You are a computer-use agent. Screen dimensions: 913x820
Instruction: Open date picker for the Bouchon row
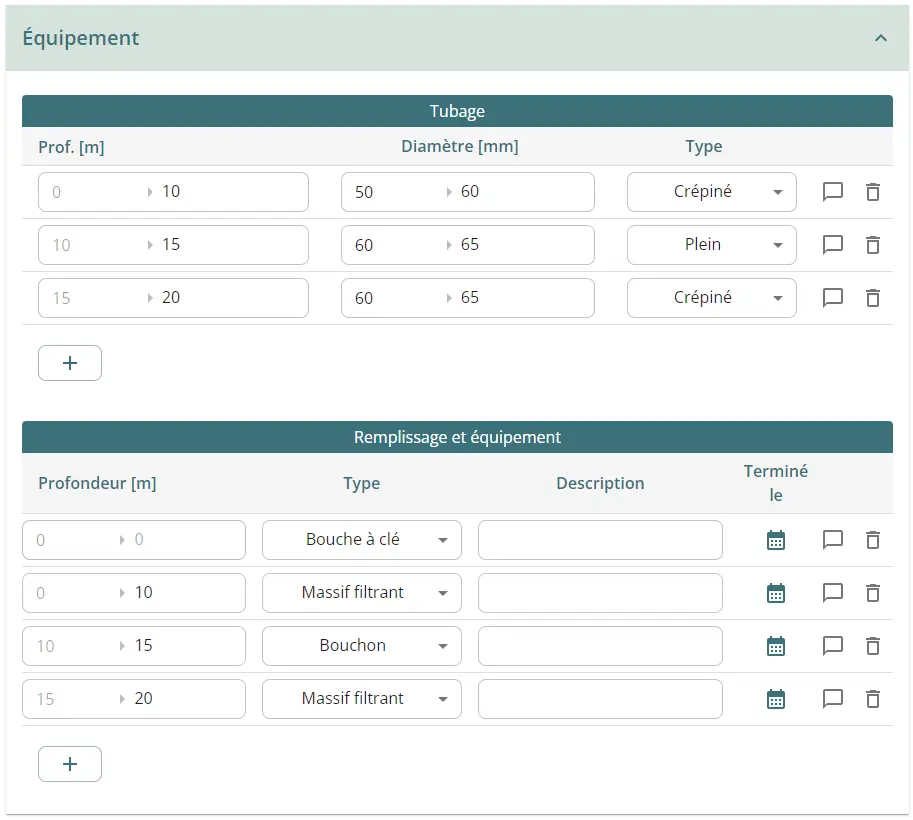click(x=775, y=646)
